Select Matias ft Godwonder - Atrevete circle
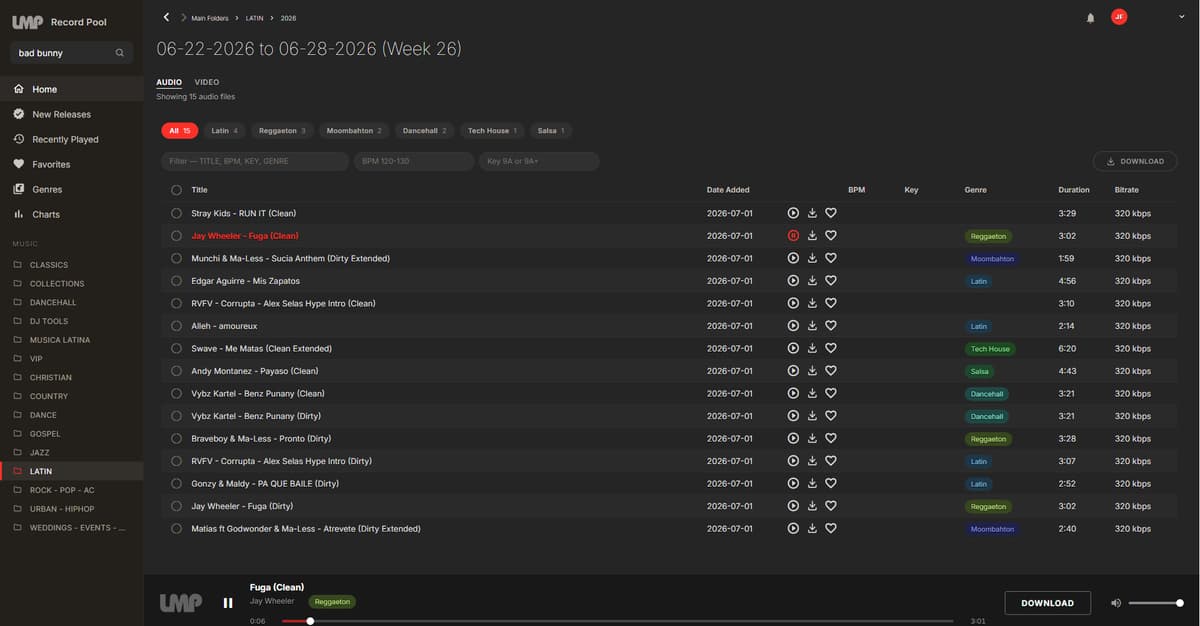 click(x=176, y=528)
